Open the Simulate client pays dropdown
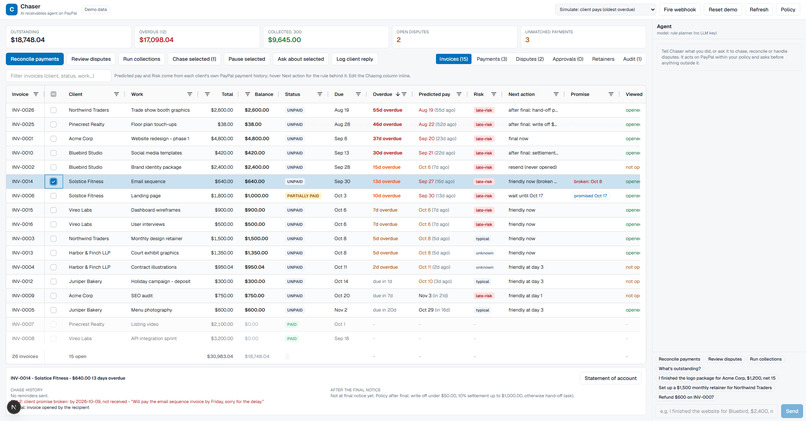806x421 pixels. [x=606, y=9]
